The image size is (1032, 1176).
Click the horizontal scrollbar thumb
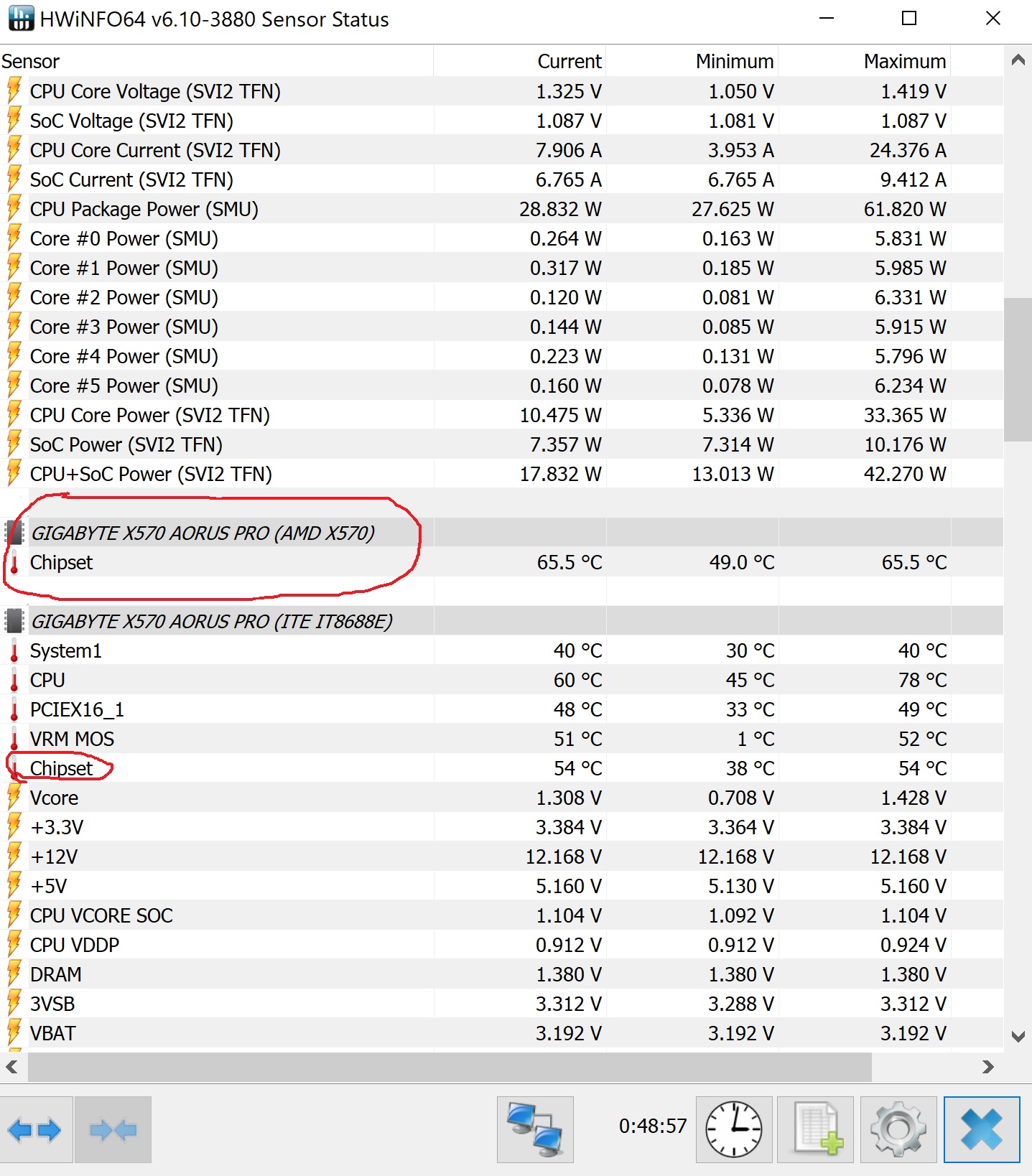point(450,1067)
